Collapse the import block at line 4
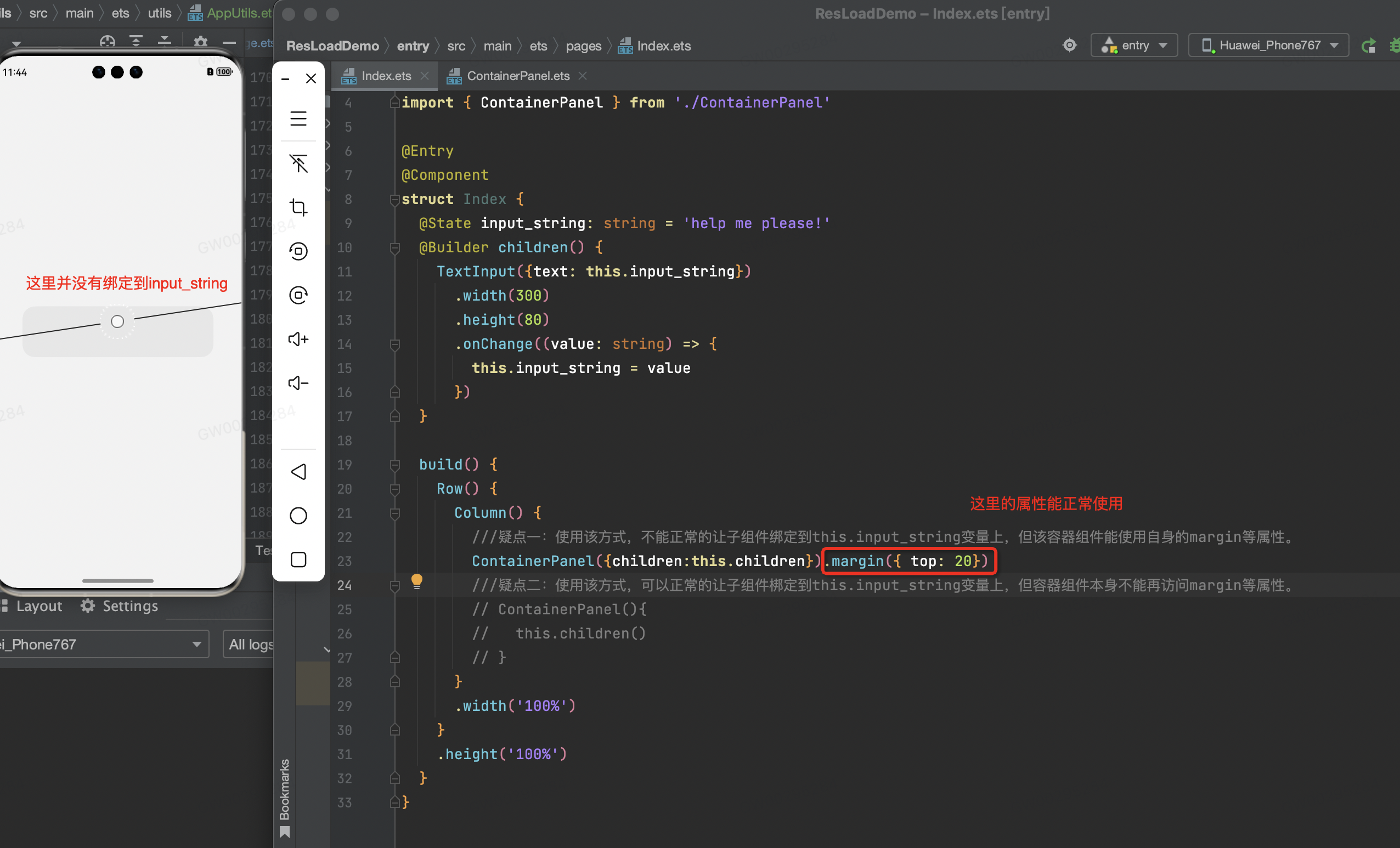The image size is (1400, 848). point(395,103)
